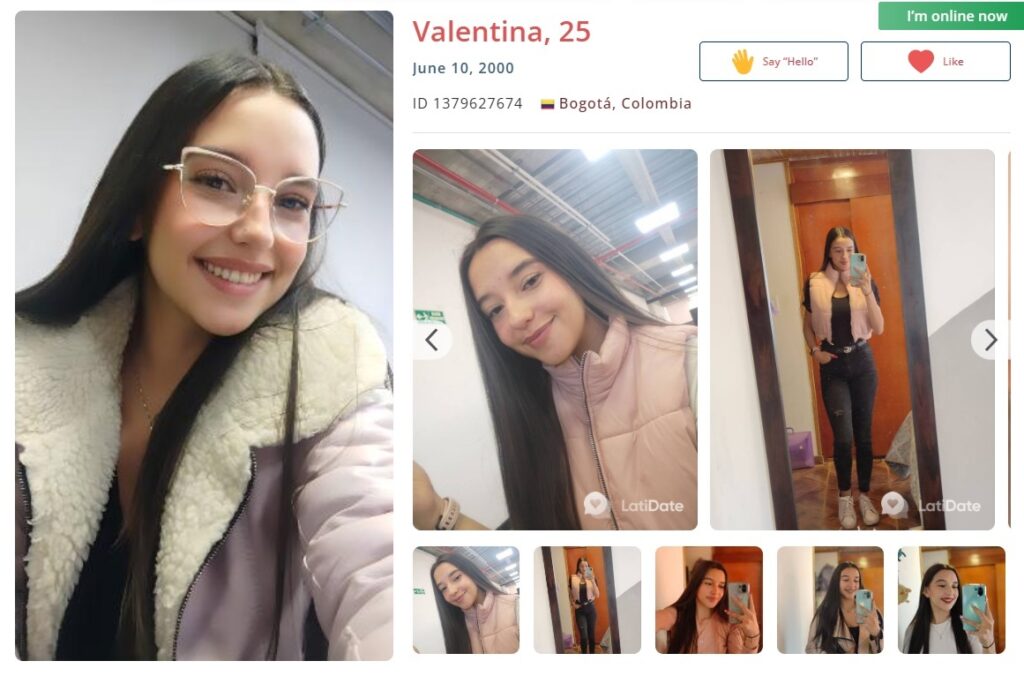Select the third small thumbnail photo
The image size is (1024, 676).
tap(709, 600)
